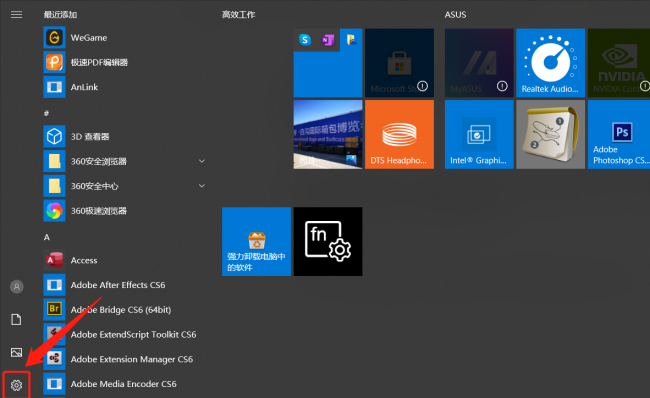Open the Realtek Audio tile
The width and height of the screenshot is (650, 398).
[x=551, y=63]
